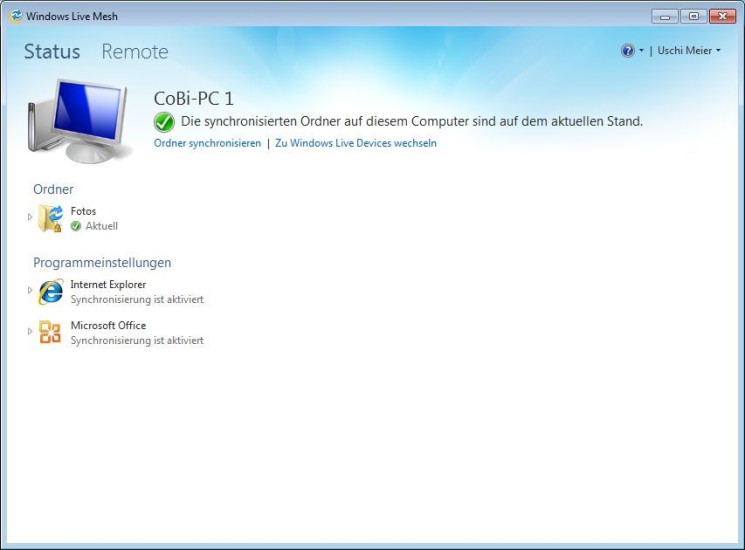Click the CoBi-PC 1 computer name
The image size is (745, 550).
[193, 98]
